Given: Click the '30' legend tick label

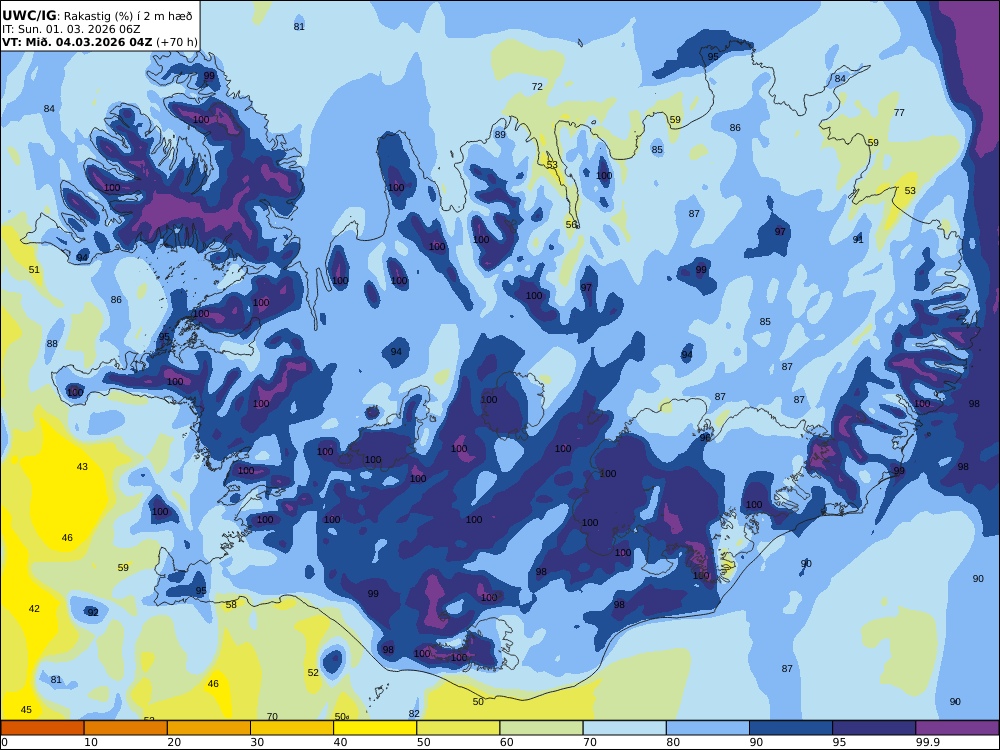Looking at the screenshot, I should [258, 742].
